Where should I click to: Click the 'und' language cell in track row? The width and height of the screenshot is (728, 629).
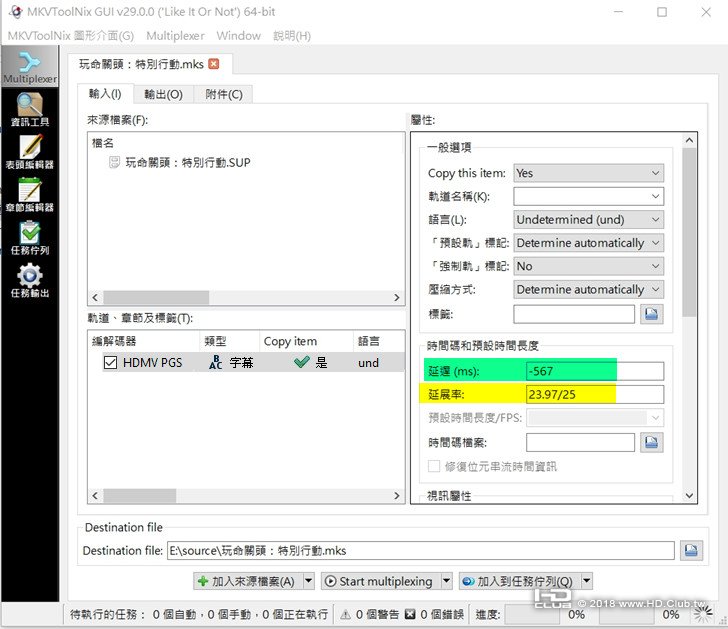[369, 363]
